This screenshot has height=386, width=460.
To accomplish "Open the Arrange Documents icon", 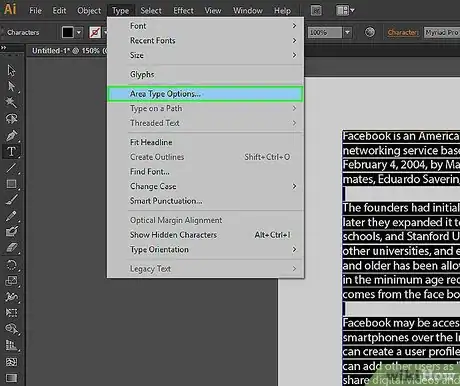I will (345, 11).
